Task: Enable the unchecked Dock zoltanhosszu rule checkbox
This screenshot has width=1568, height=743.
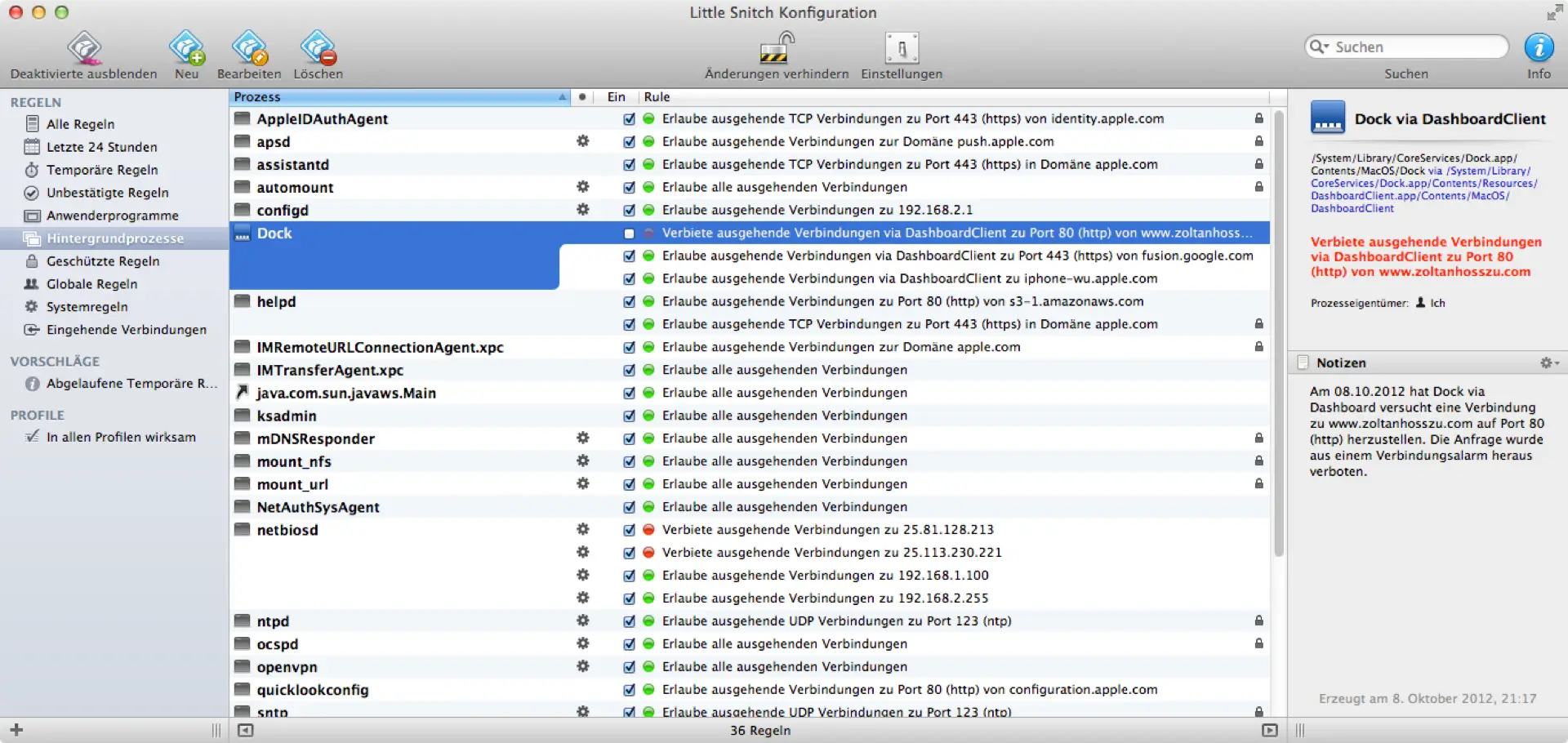Action: tap(629, 234)
